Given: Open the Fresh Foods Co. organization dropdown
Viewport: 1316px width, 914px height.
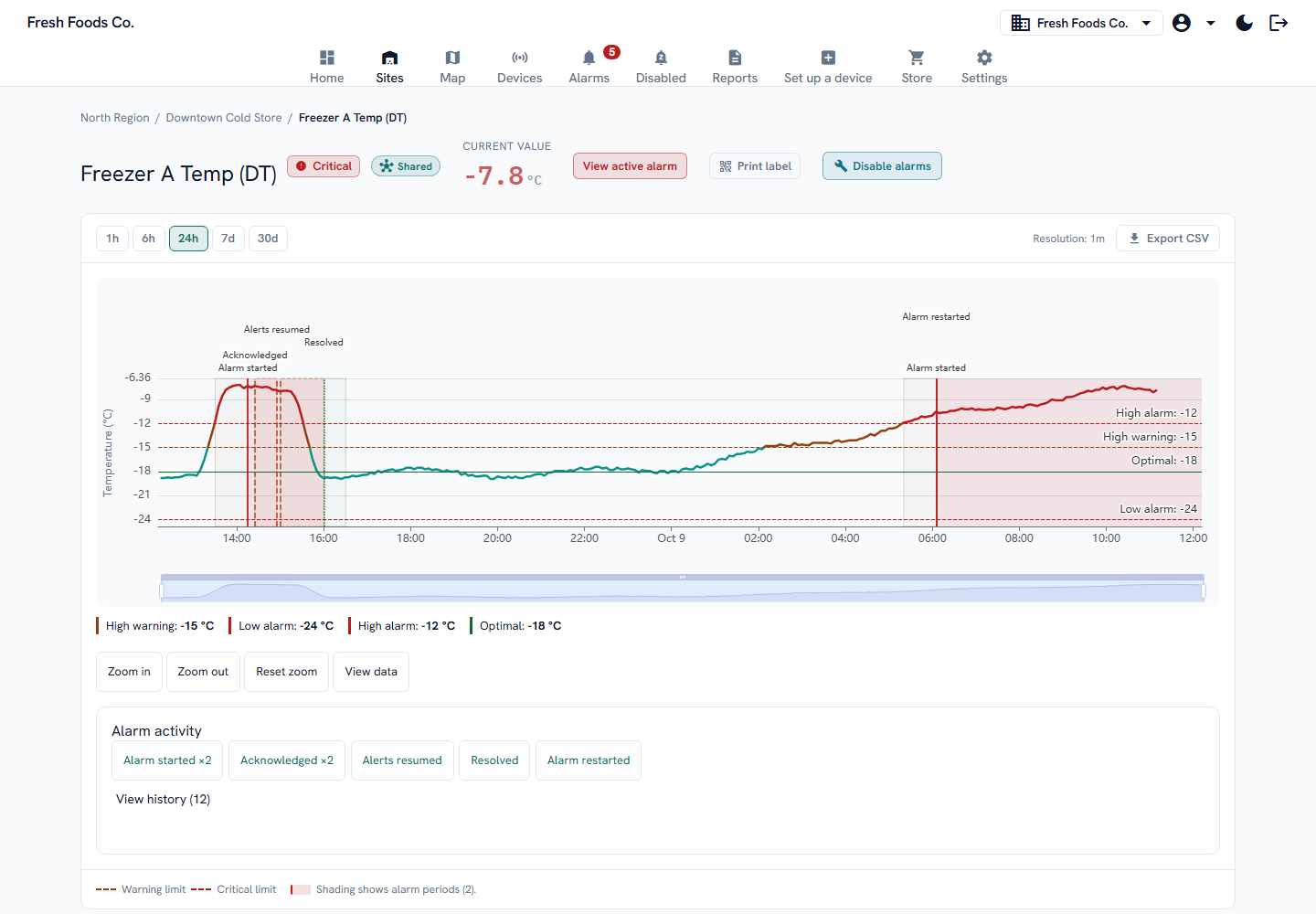Looking at the screenshot, I should (1081, 23).
